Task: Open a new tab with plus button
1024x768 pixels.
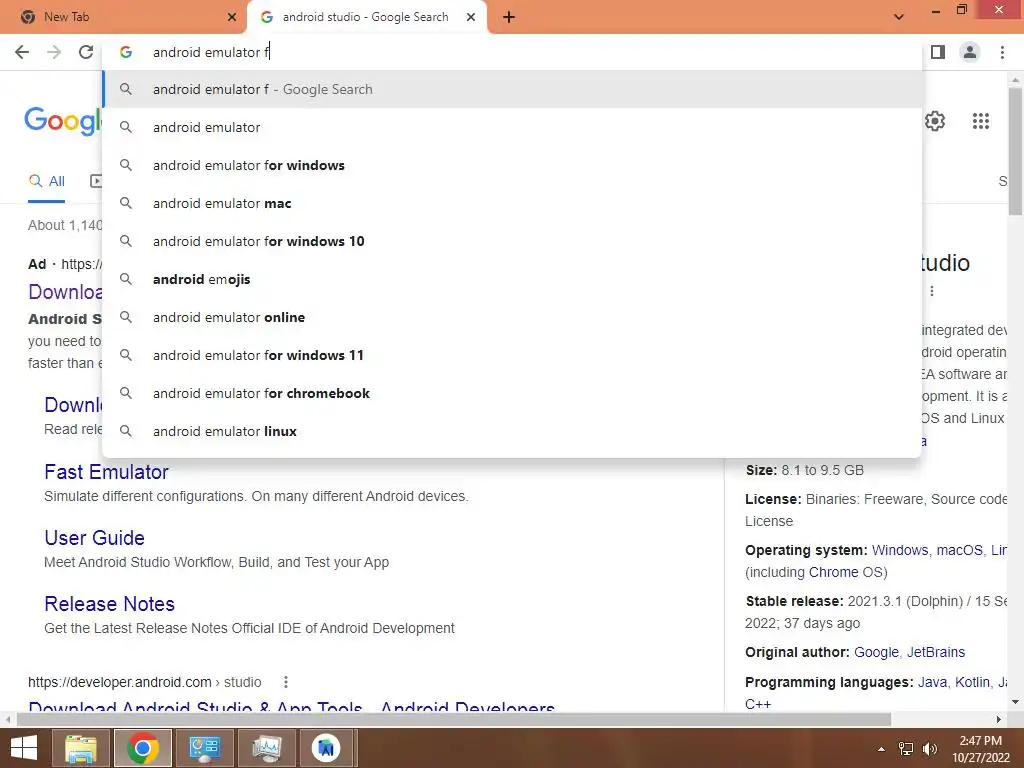Action: click(509, 17)
